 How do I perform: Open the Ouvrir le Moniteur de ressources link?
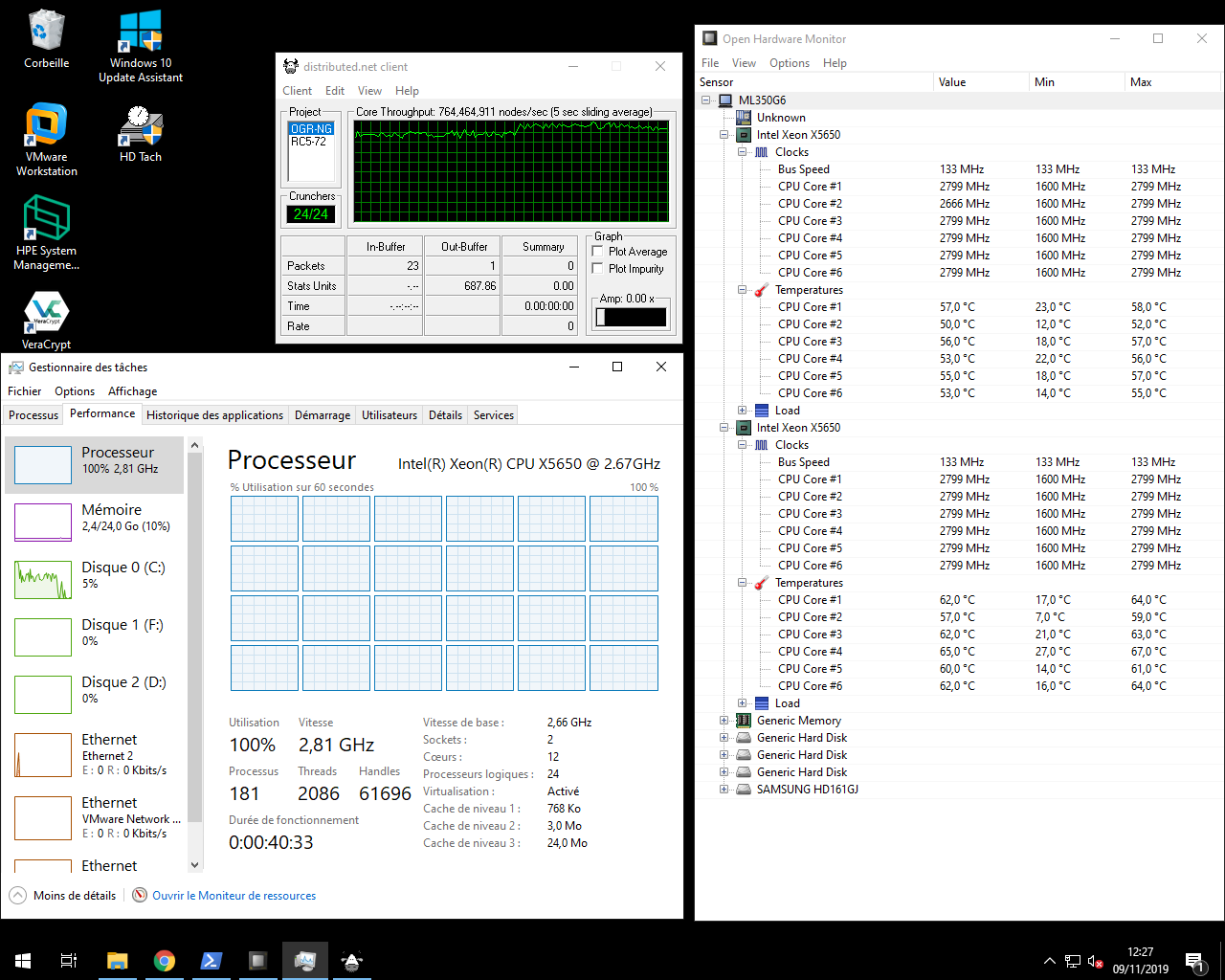click(x=234, y=896)
